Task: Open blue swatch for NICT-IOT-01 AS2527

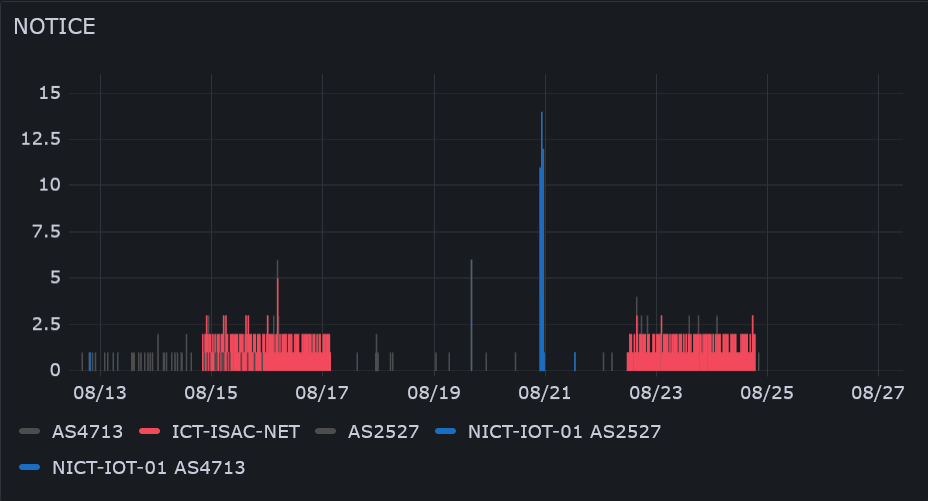Action: (x=447, y=432)
